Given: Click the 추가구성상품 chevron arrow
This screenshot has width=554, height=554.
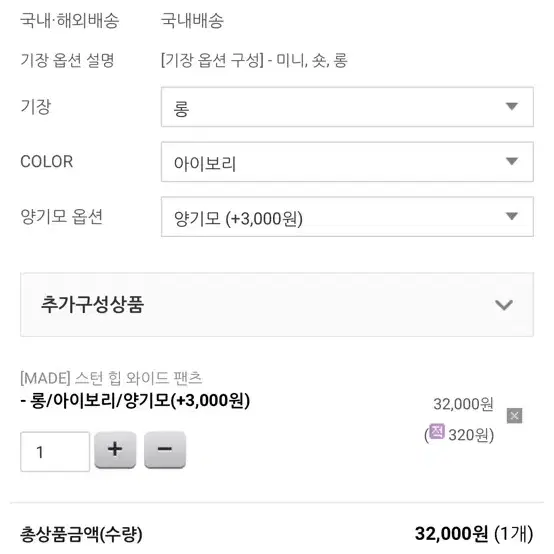Looking at the screenshot, I should pyautogui.click(x=504, y=305).
